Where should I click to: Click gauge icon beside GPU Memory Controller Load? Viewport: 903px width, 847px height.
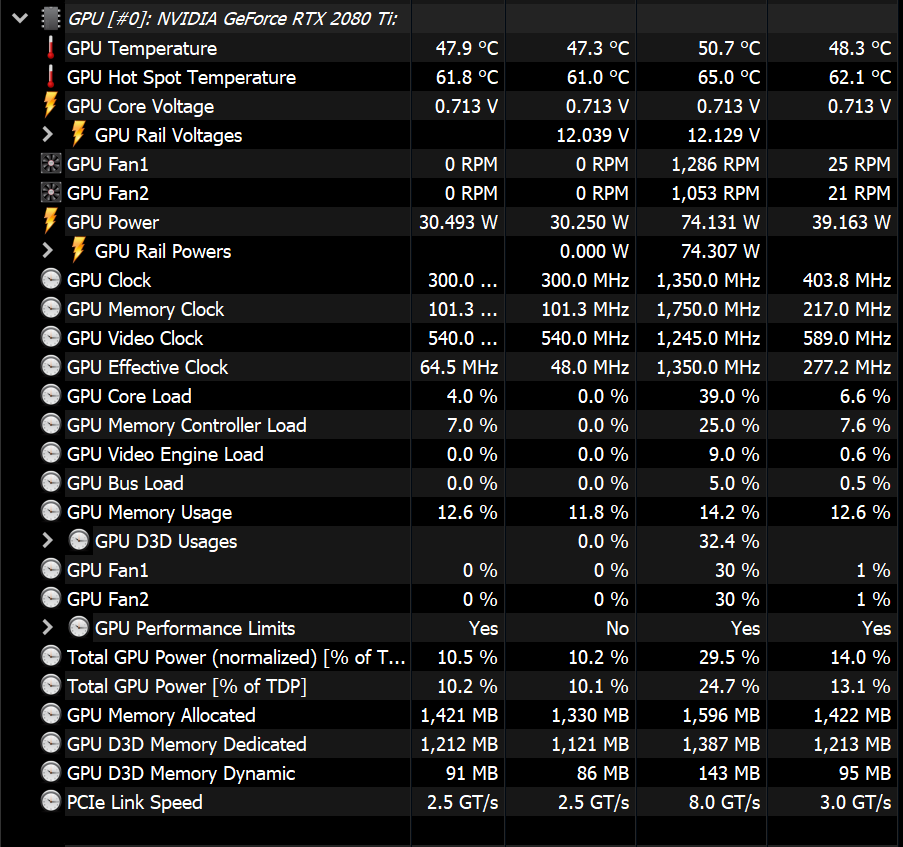(x=51, y=424)
